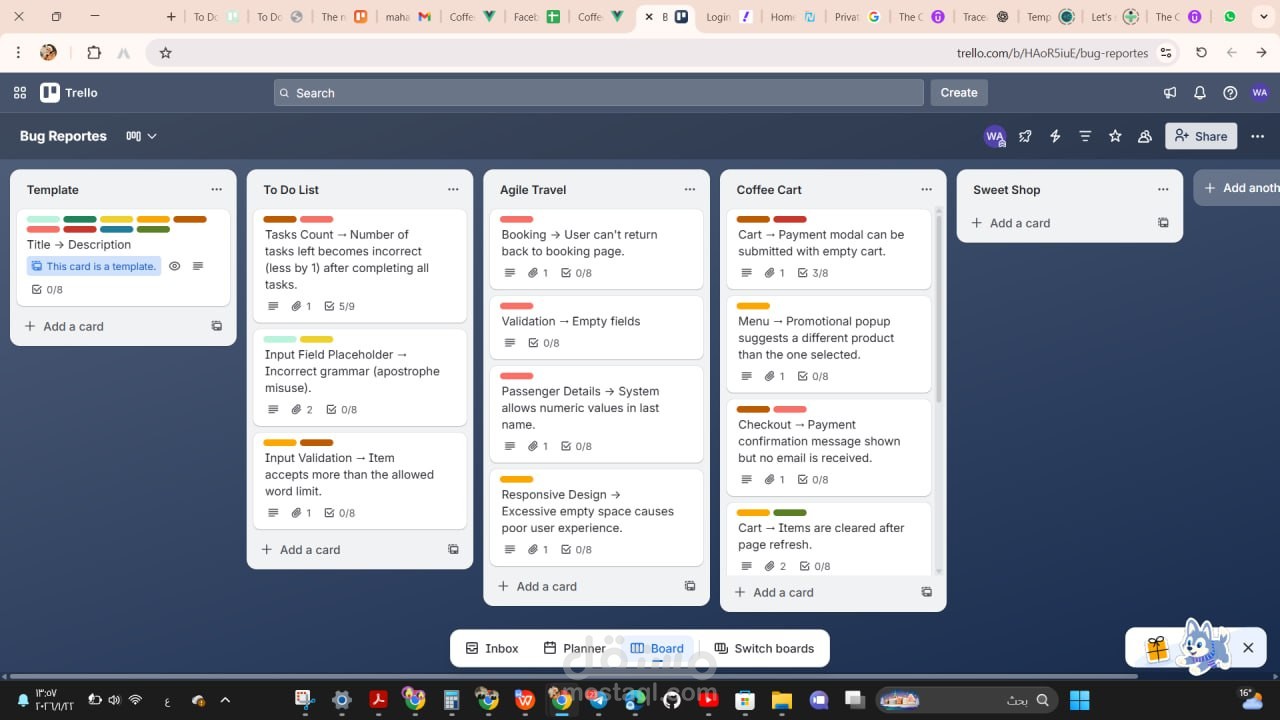This screenshot has width=1280, height=720.
Task: Click the create-from-template icon in Template list
Action: 216,326
